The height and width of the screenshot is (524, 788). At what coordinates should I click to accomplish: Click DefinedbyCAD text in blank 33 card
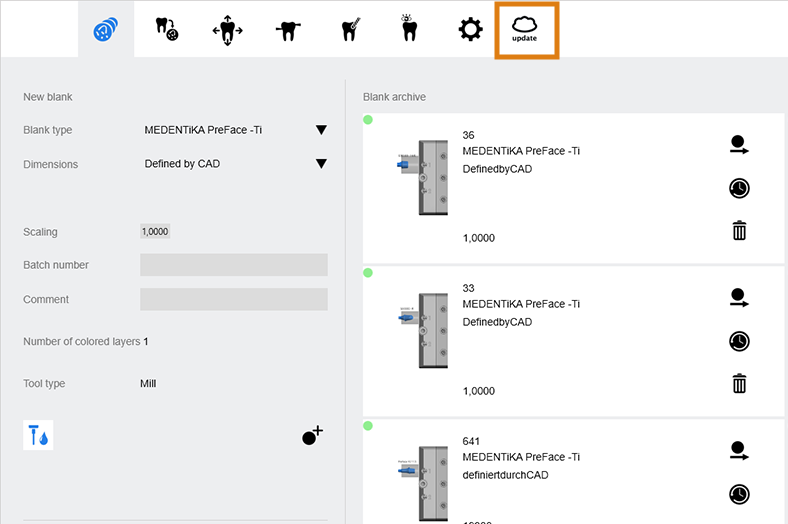click(497, 322)
